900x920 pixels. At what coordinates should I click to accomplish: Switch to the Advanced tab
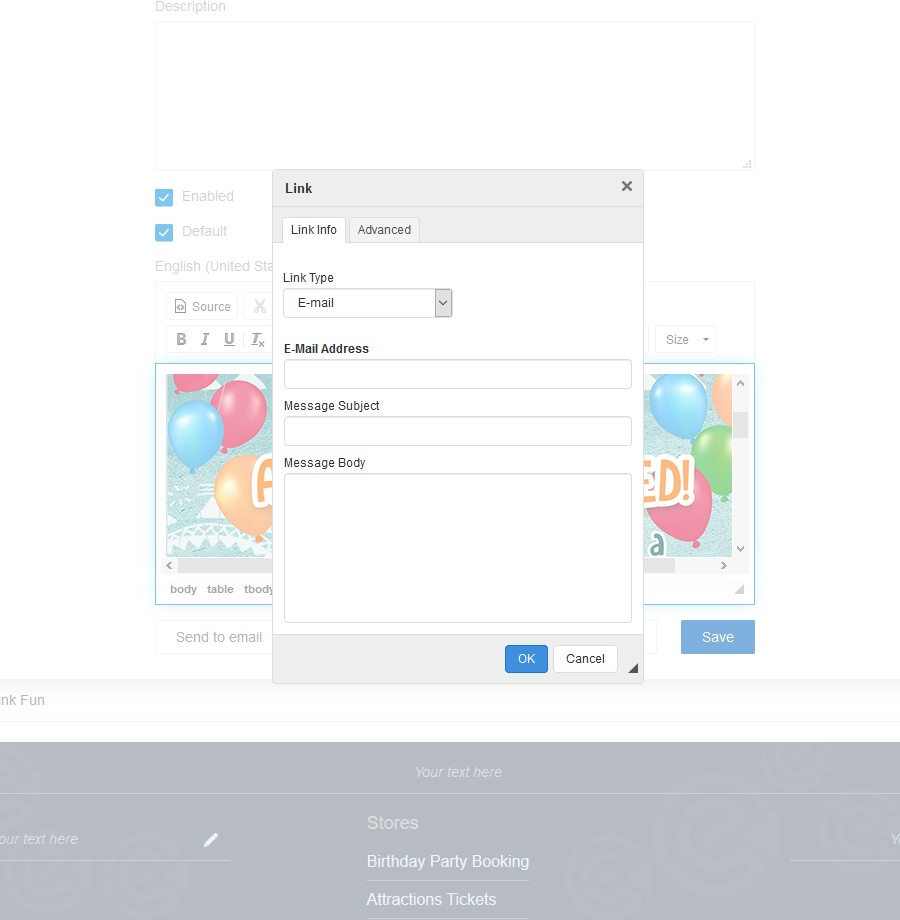coord(384,230)
